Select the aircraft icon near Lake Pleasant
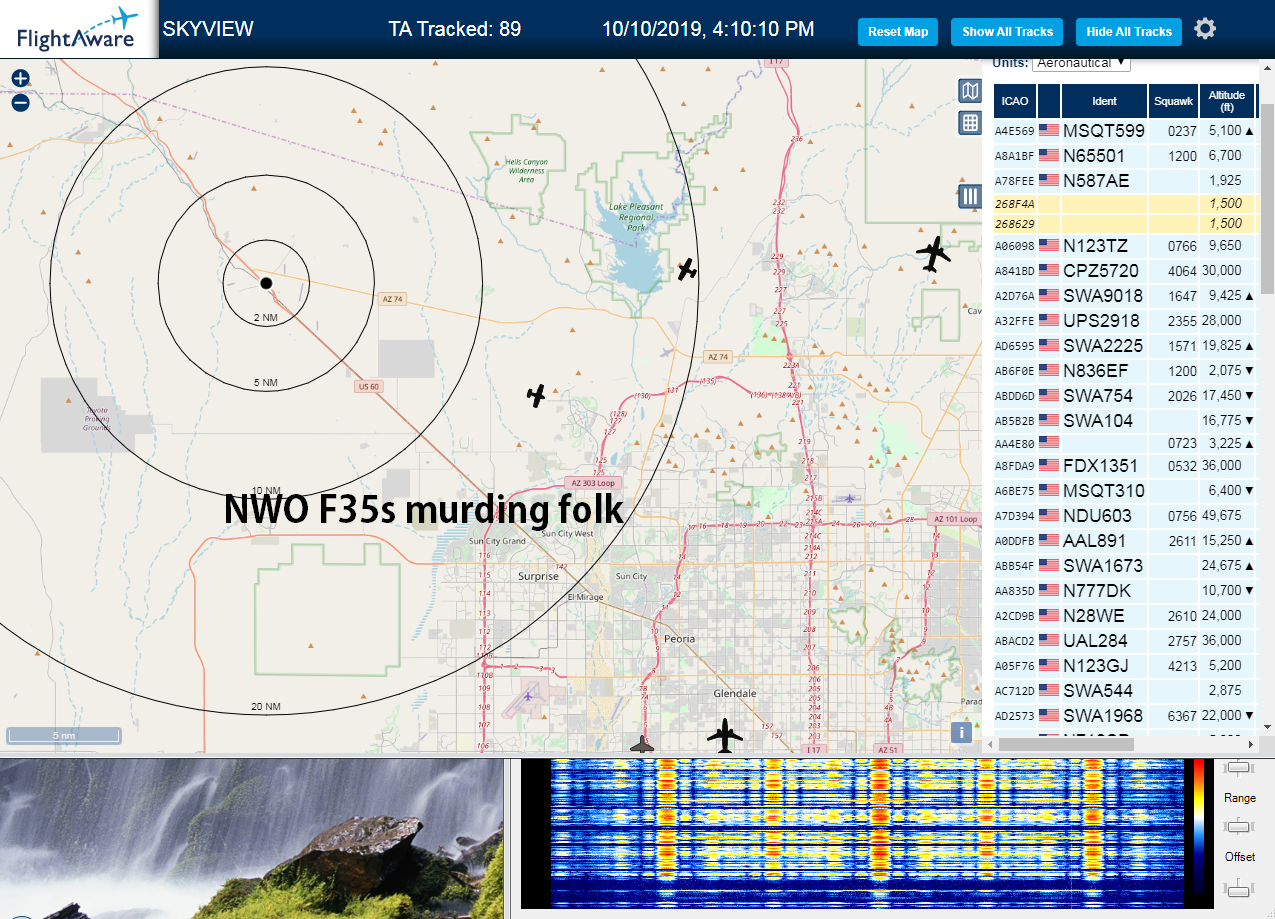1275x919 pixels. pyautogui.click(x=687, y=269)
